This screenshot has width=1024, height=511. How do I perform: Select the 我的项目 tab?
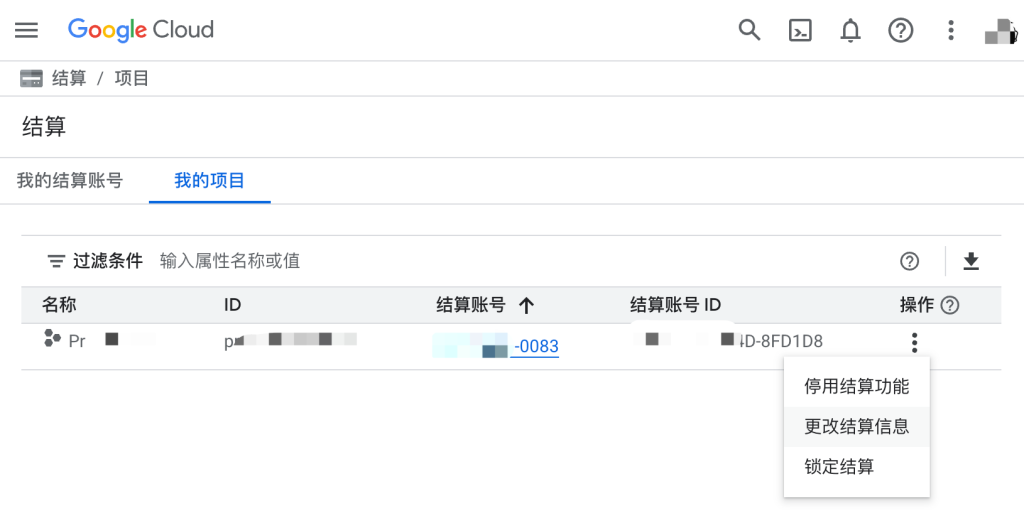pyautogui.click(x=209, y=181)
